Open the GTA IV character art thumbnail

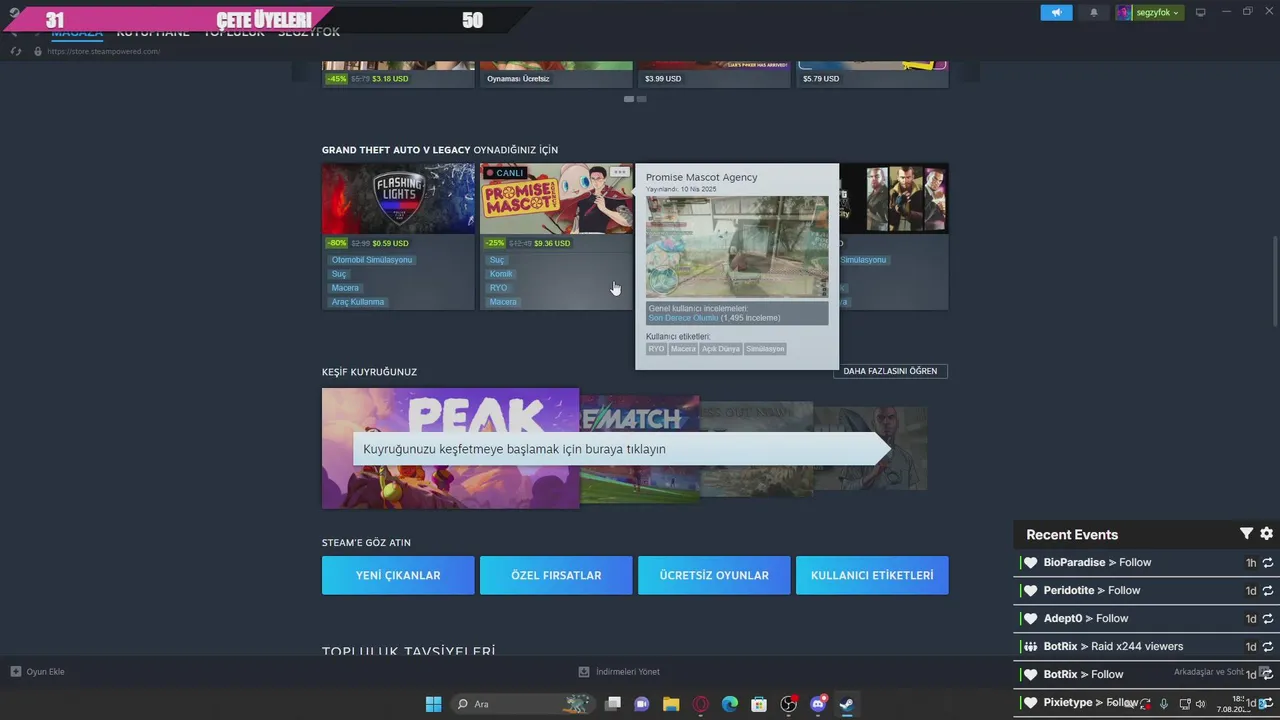[x=894, y=199]
